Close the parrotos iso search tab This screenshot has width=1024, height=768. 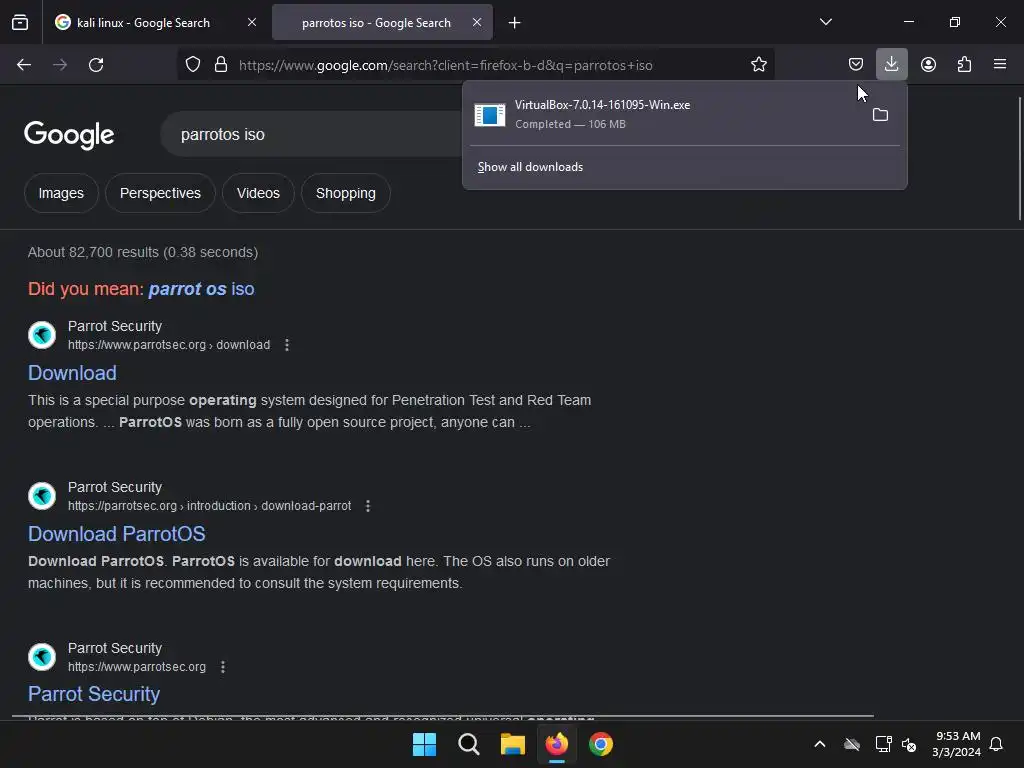[x=477, y=22]
